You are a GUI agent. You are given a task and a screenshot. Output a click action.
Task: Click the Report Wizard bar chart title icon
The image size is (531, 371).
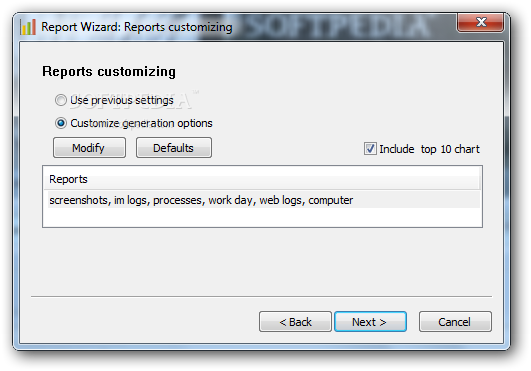28,27
